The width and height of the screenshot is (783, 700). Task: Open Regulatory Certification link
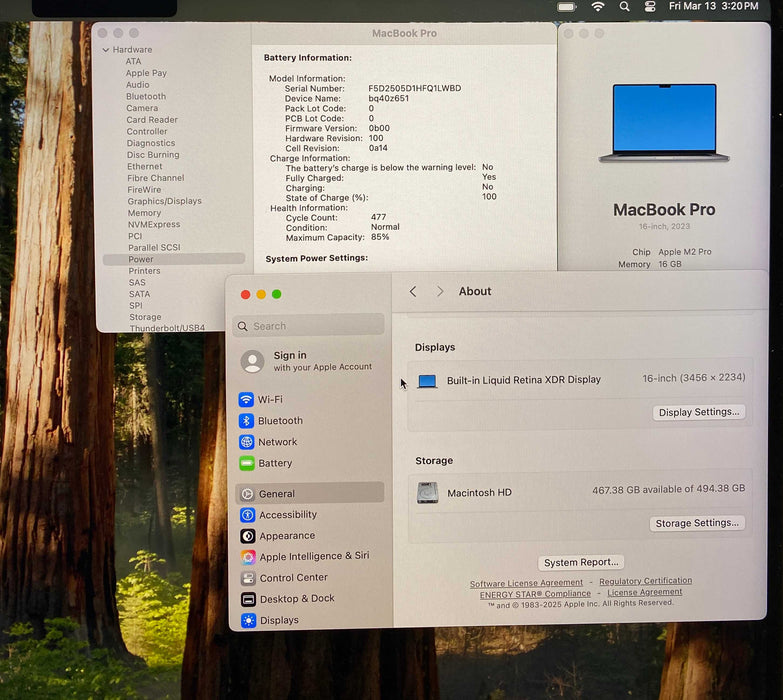(646, 581)
